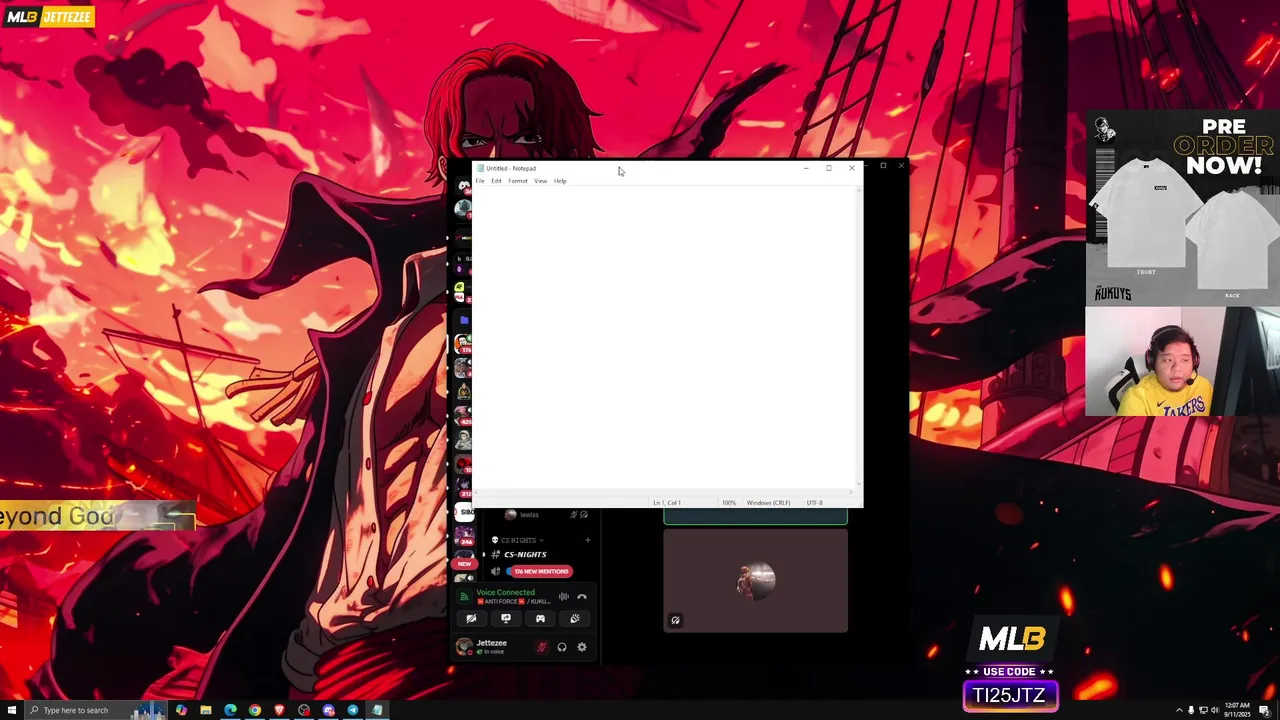This screenshot has width=1280, height=720.
Task: Switch to Discord from the taskbar
Action: [328, 710]
